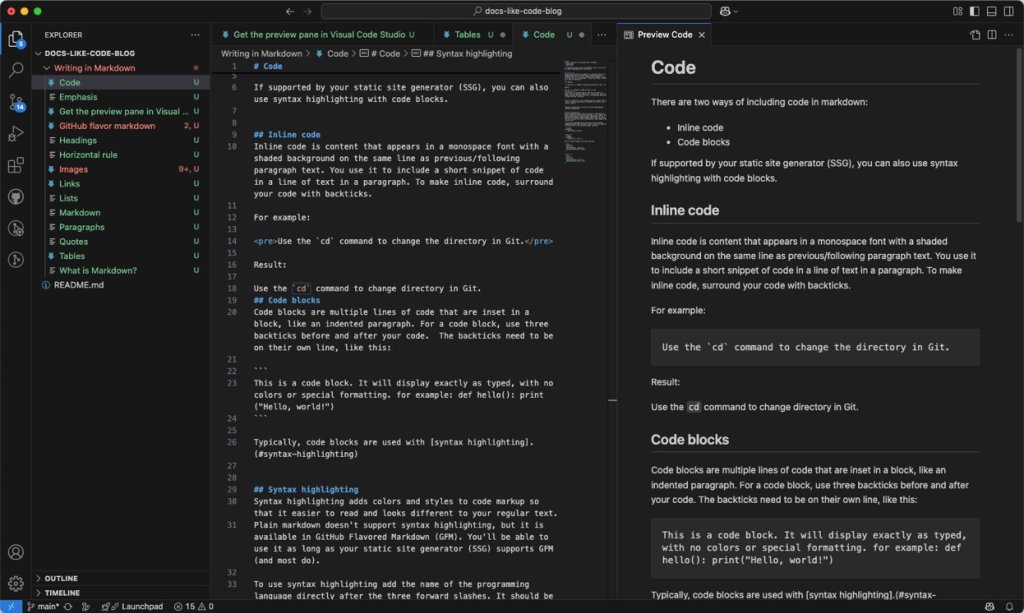Click the Writing in Markdown breadcrumb
The image size is (1024, 613).
coord(261,54)
